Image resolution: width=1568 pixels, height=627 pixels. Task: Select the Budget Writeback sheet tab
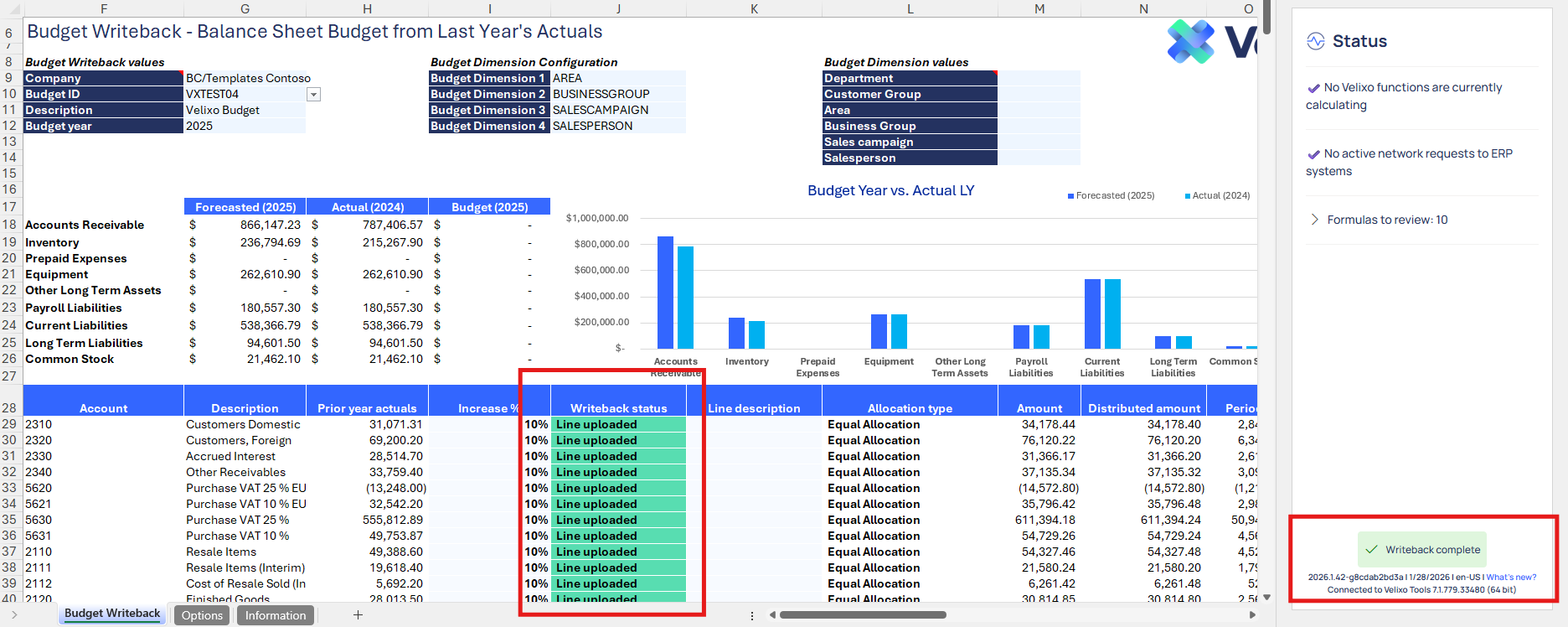[x=112, y=614]
